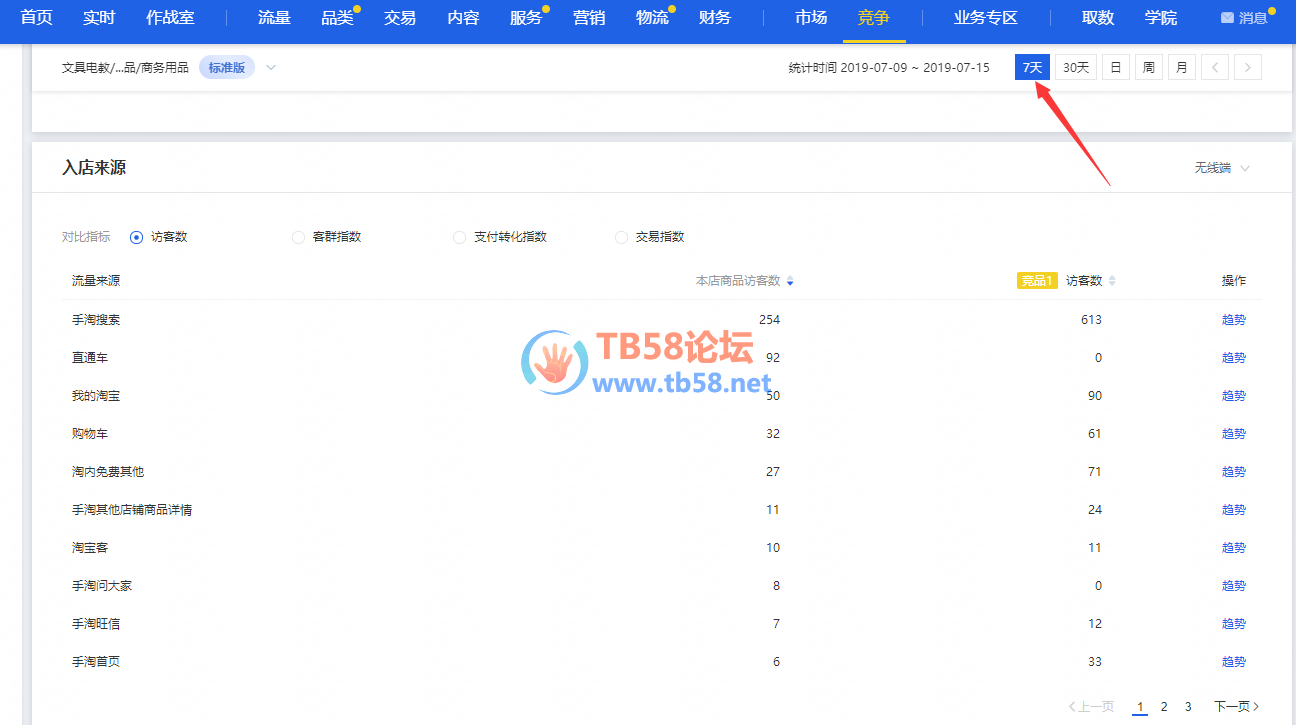Switch time range to 30天
The width and height of the screenshot is (1296, 725).
pos(1076,68)
